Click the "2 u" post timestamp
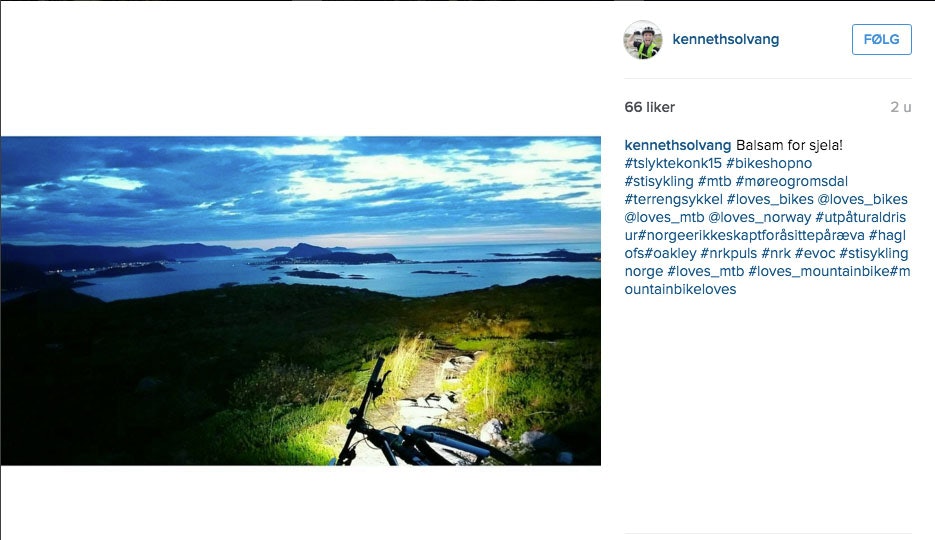 900,107
